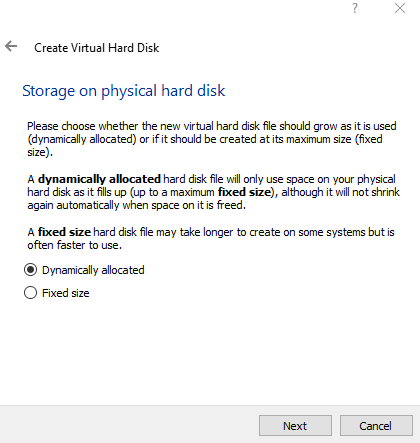Screen dimensions: 420x443
Task: Click the line starting "(dynamically allocated) or if"
Action: [205, 139]
